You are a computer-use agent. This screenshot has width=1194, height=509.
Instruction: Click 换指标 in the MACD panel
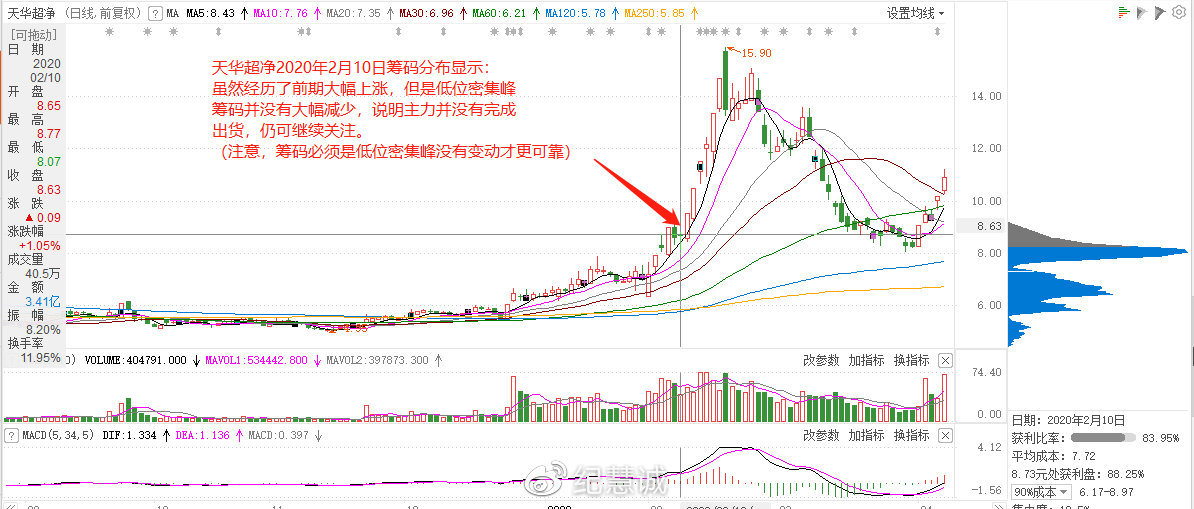coord(911,435)
